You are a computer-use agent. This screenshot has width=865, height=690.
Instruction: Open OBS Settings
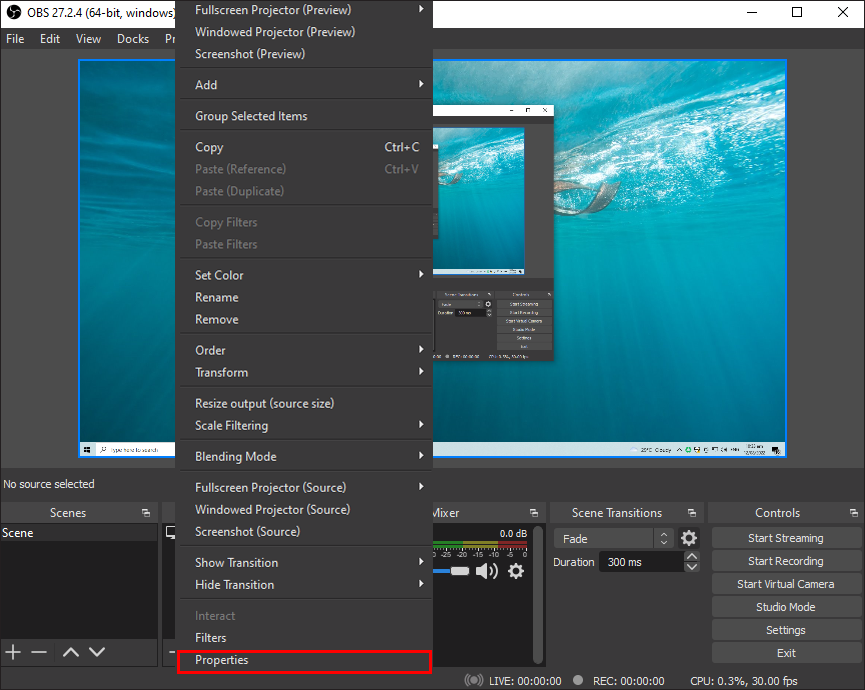tap(785, 629)
